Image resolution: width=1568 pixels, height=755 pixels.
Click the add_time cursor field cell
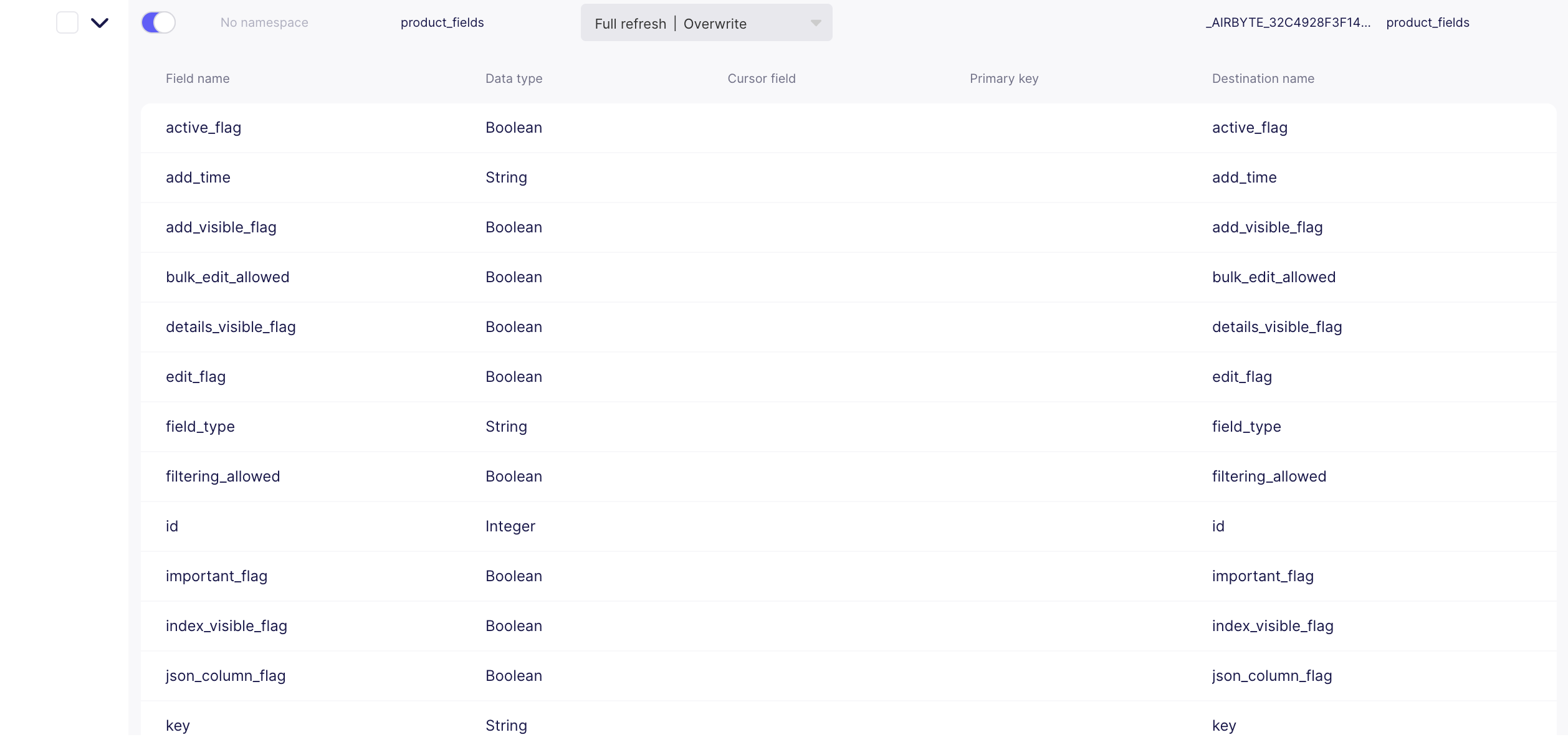click(761, 177)
